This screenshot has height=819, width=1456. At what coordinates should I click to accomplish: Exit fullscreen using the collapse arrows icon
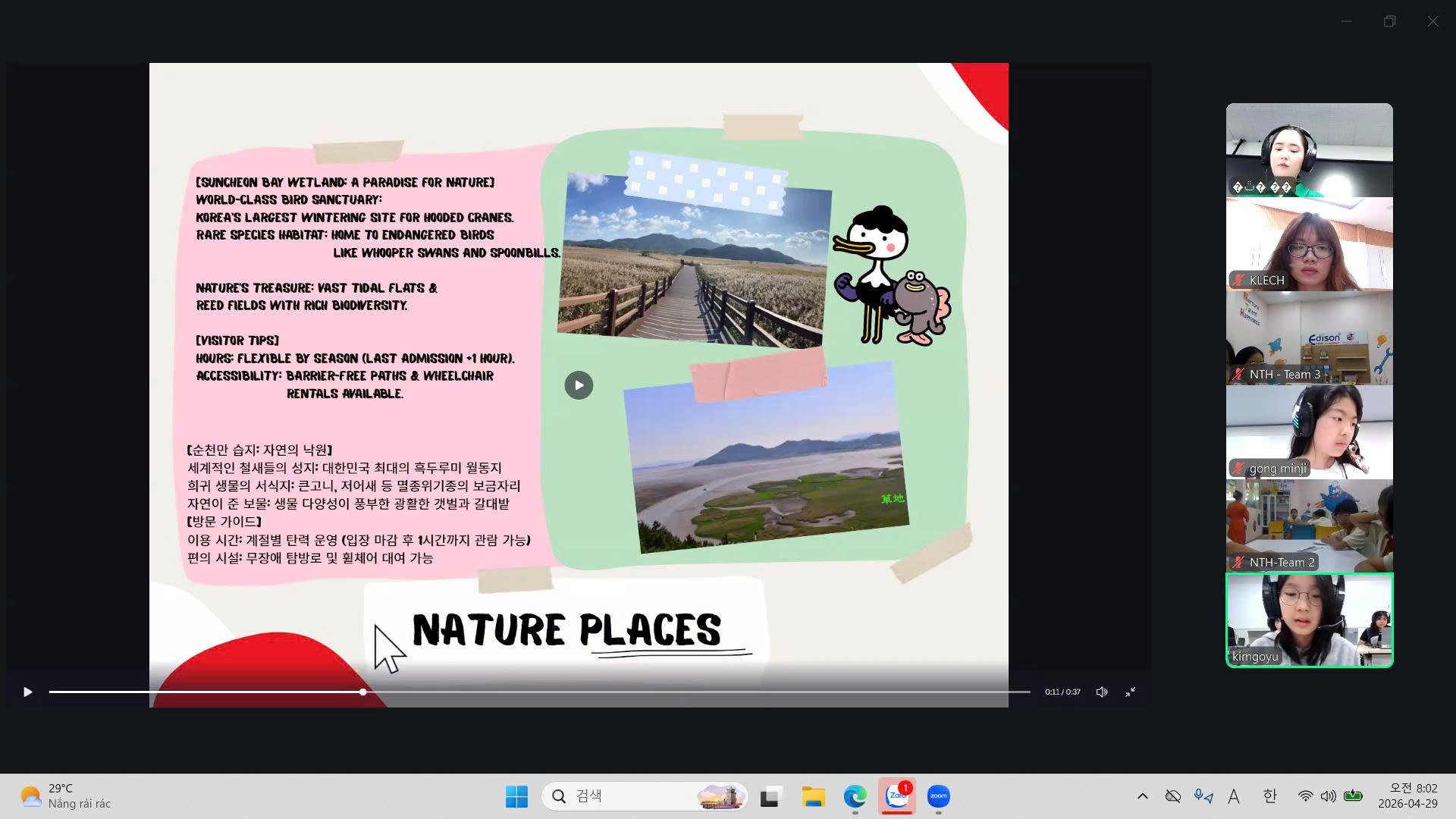(x=1130, y=692)
